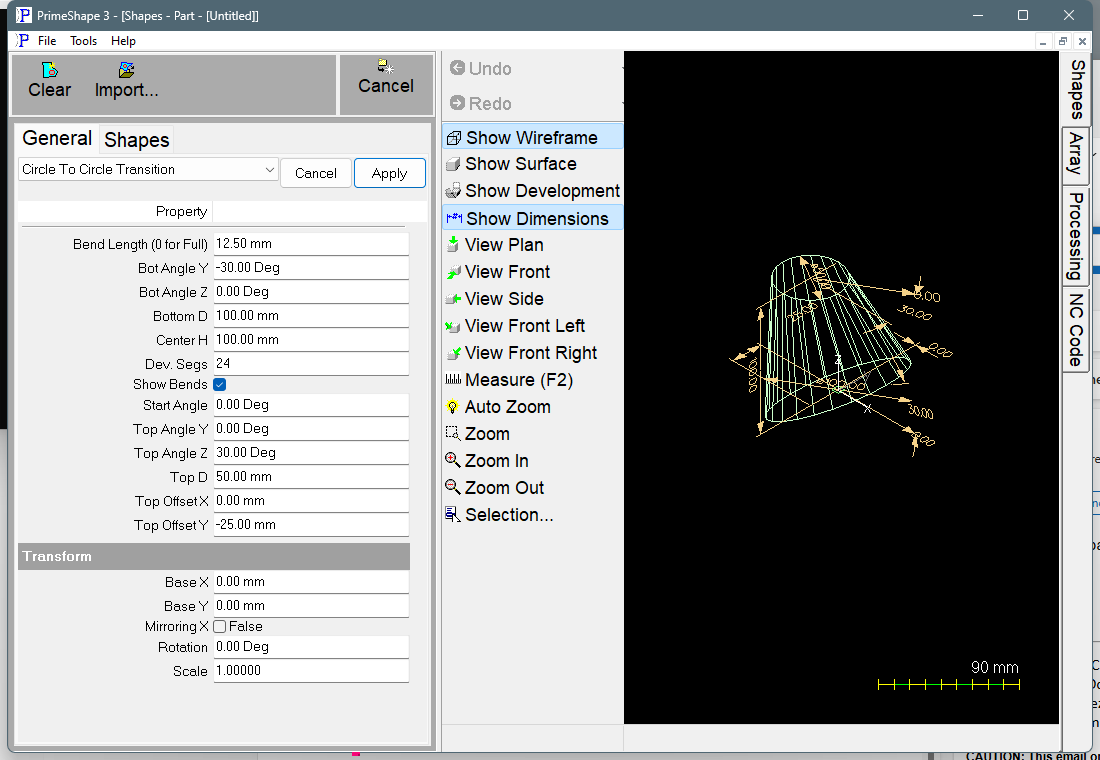Switch to View Front icon
Screen dimensions: 1100x760
pyautogui.click(x=453, y=272)
